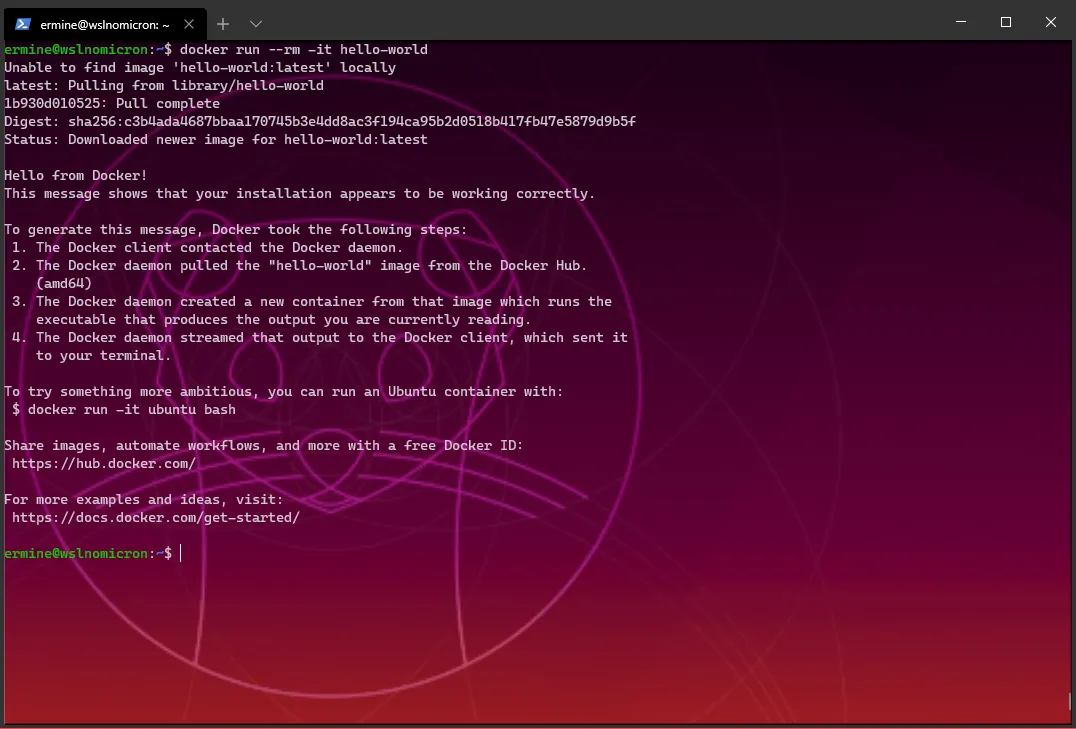Click the 'docker run -it ubuntu bash' example

point(132,410)
